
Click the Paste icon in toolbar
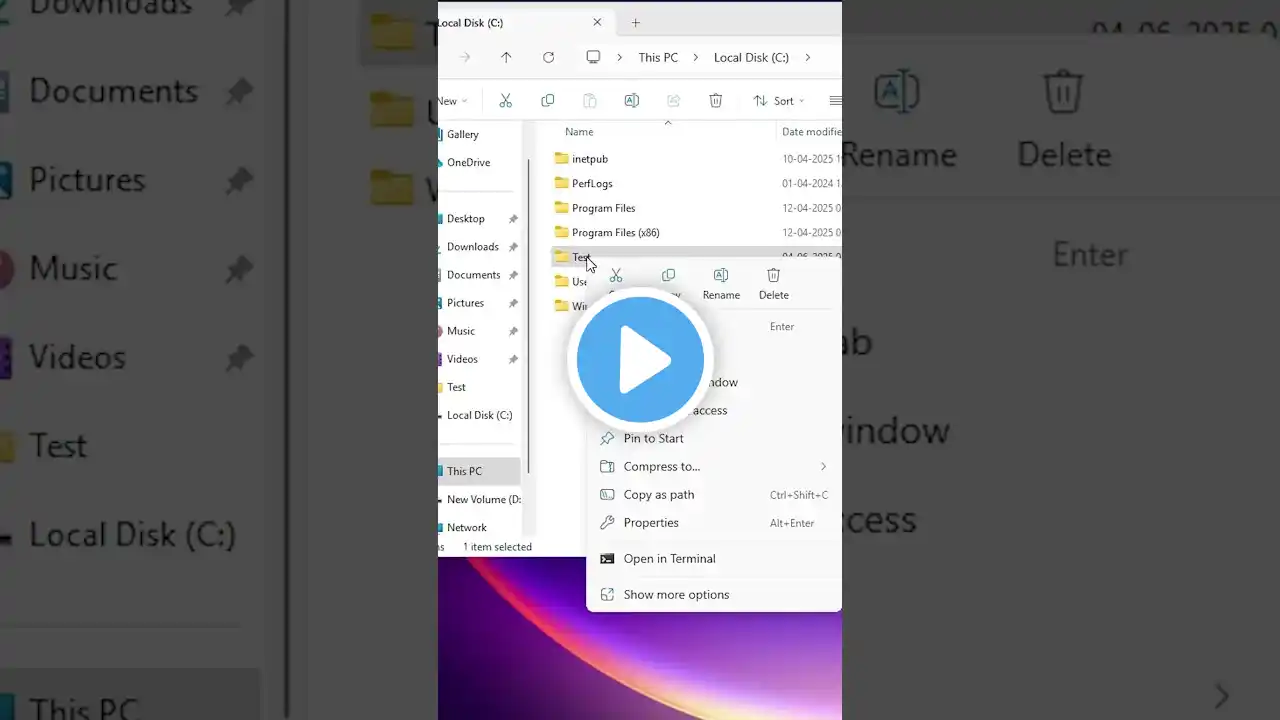pyautogui.click(x=590, y=101)
